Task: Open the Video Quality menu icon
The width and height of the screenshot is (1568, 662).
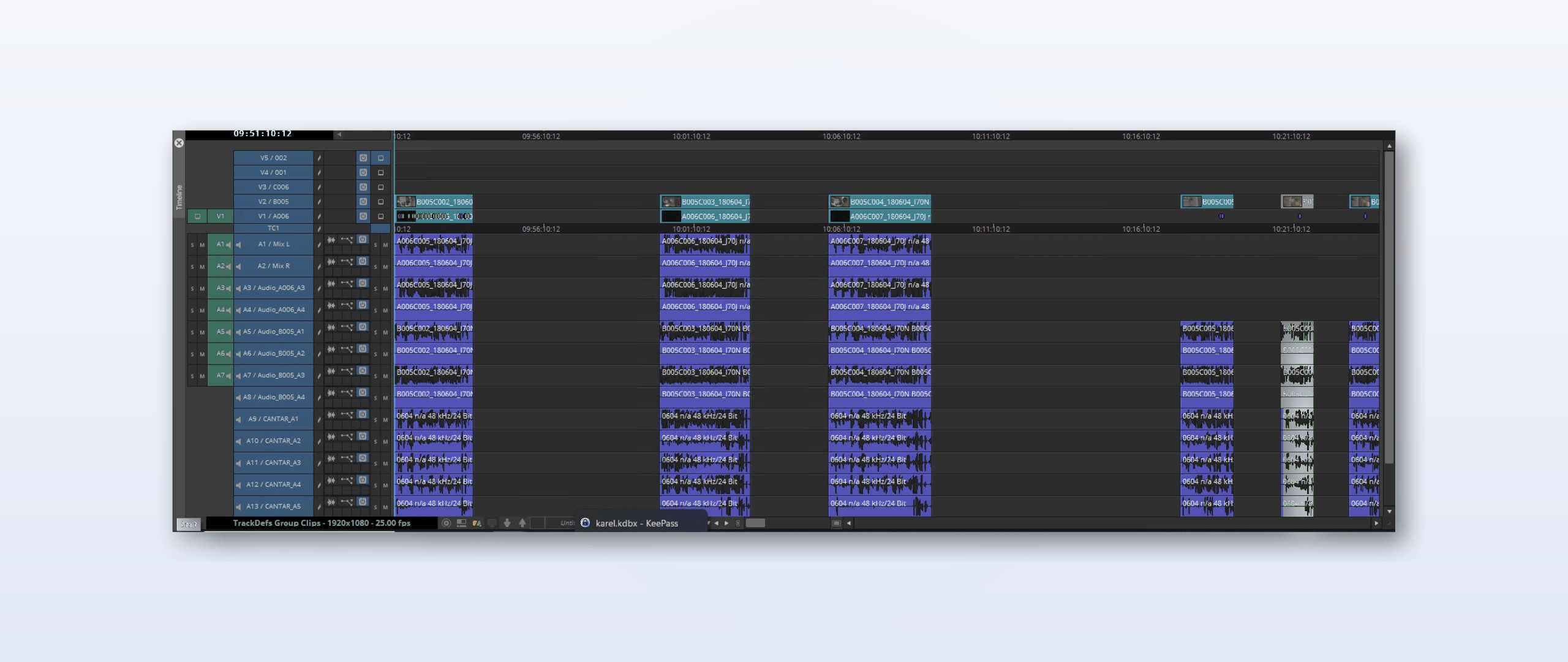Action: coord(477,523)
